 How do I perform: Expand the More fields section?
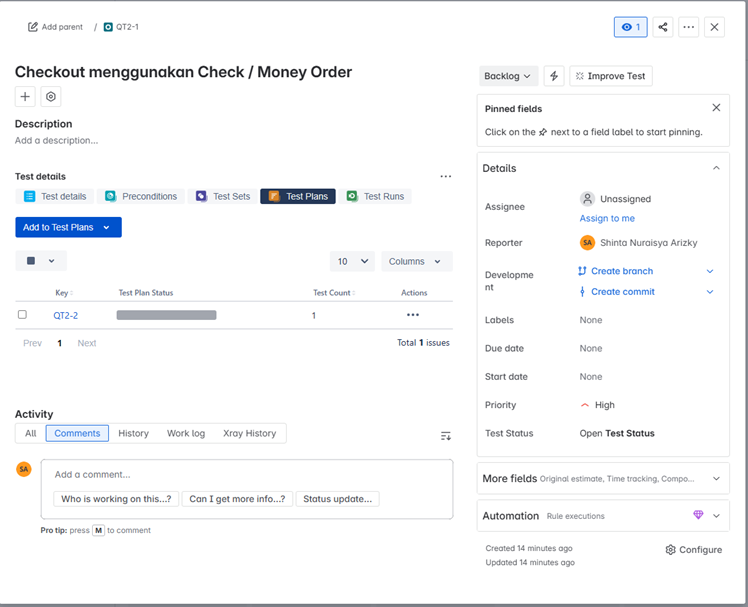tap(598, 479)
